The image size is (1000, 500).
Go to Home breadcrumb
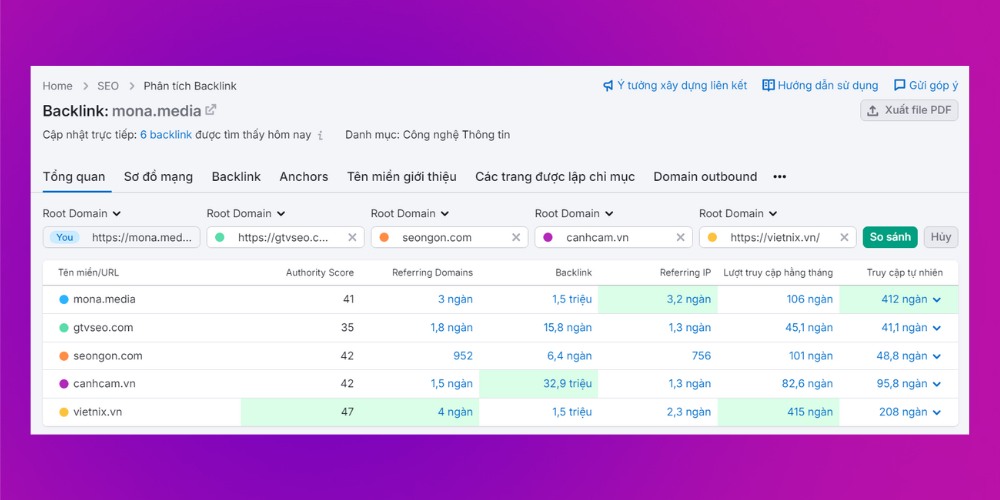pos(57,85)
